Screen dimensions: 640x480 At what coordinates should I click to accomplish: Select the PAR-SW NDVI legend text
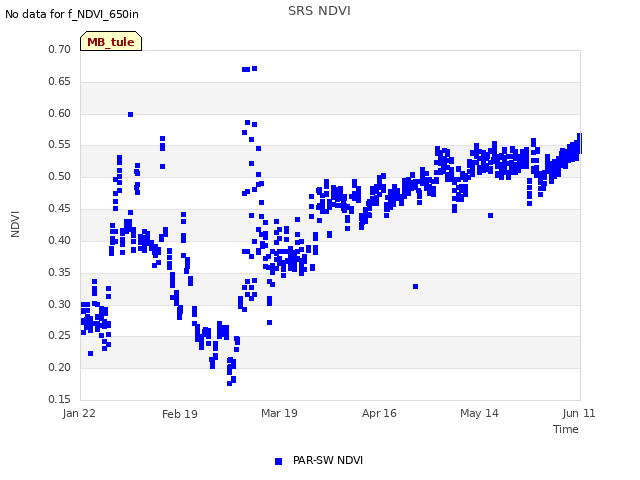tap(328, 460)
